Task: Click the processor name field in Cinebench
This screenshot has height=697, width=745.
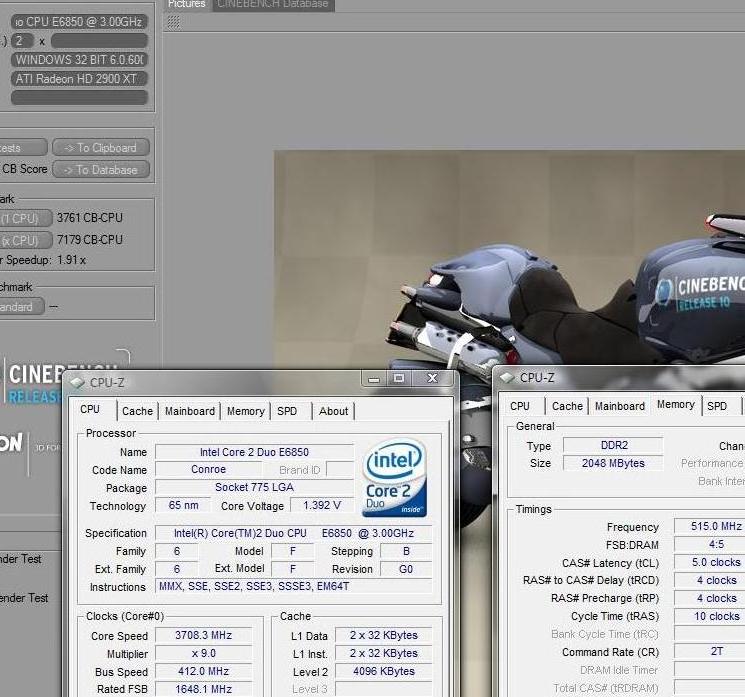Action: pyautogui.click(x=79, y=22)
